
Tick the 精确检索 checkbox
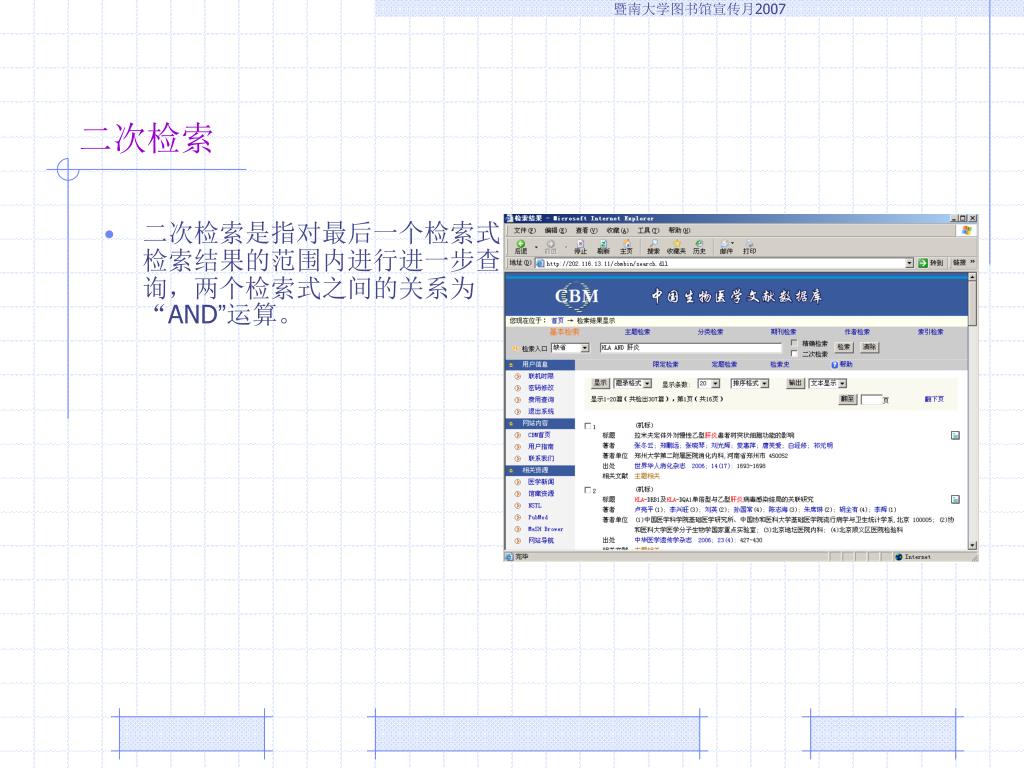pyautogui.click(x=794, y=342)
